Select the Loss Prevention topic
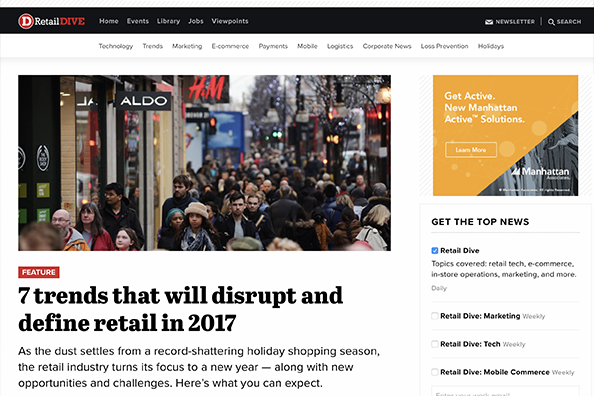594x396 pixels. [x=444, y=46]
